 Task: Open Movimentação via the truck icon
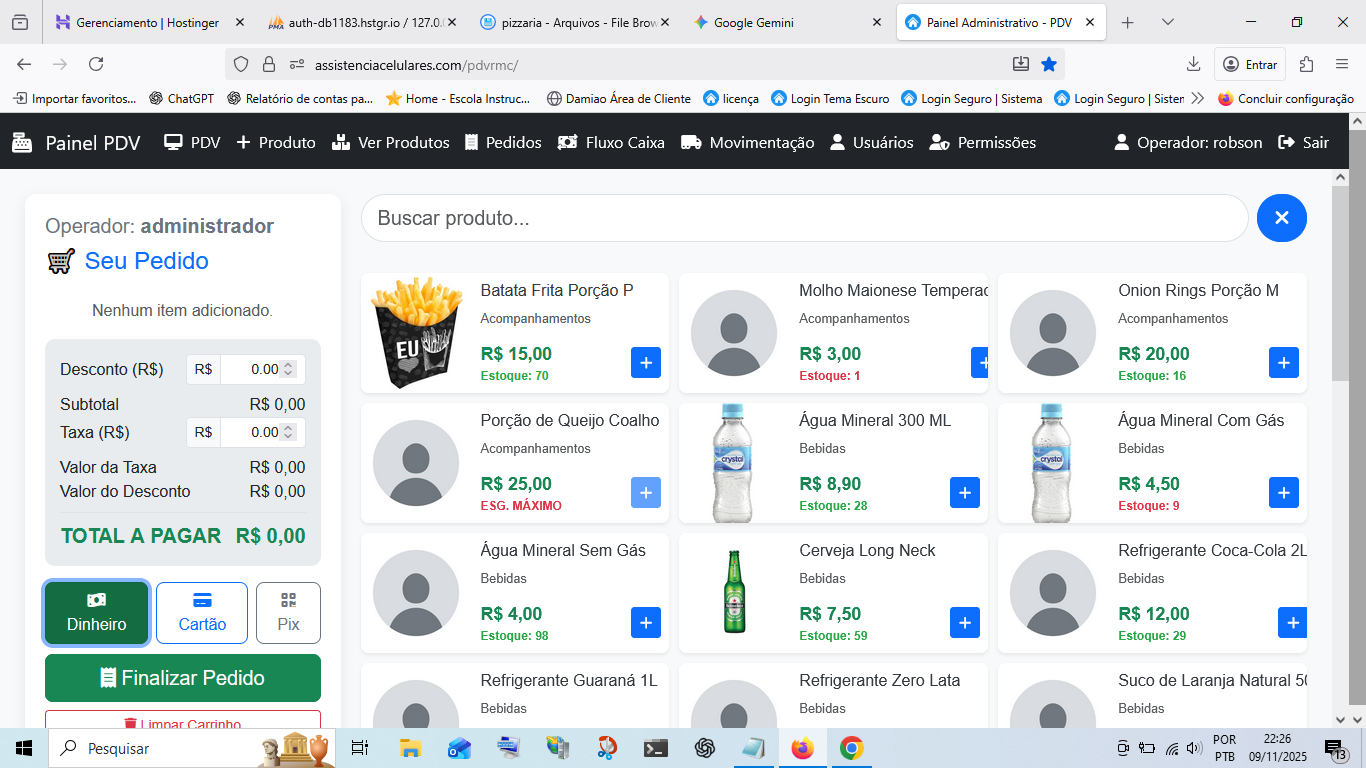coord(689,142)
